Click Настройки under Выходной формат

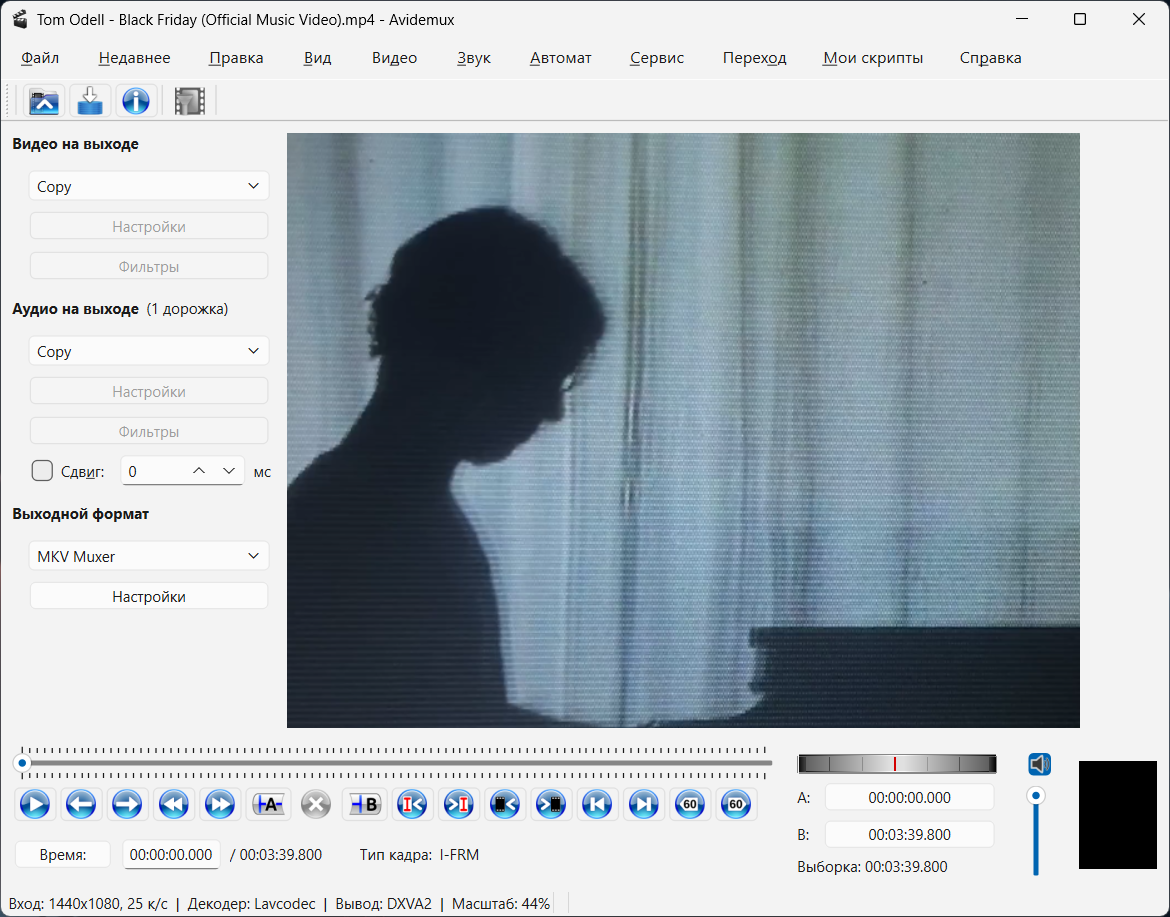[x=149, y=596]
